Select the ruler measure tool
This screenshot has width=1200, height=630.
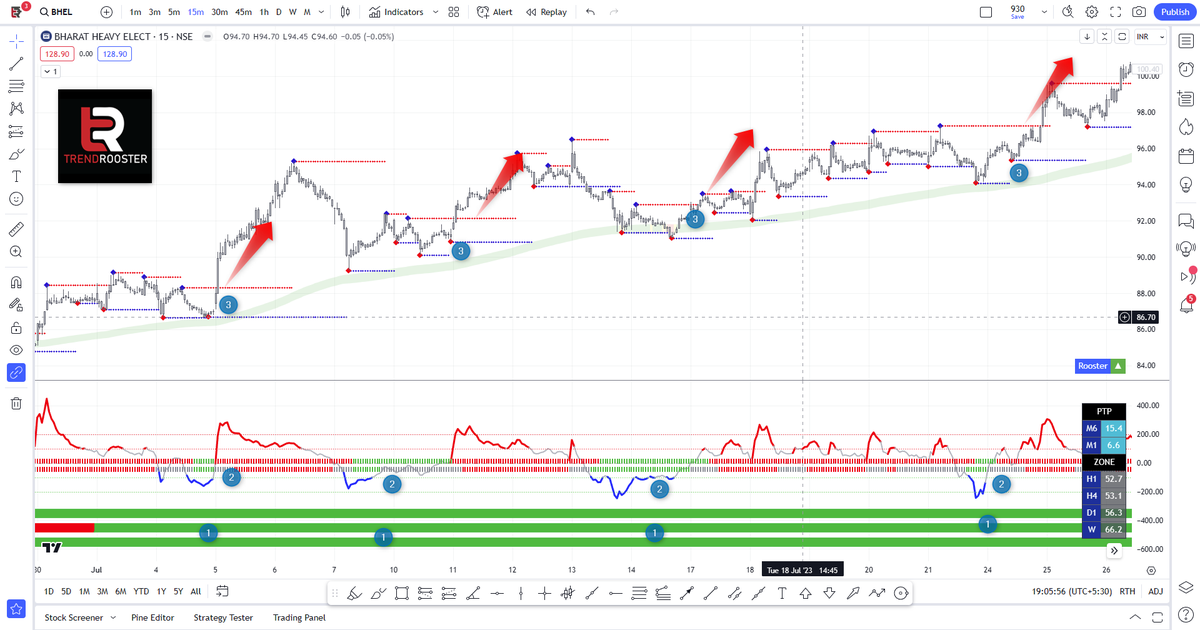(16, 229)
